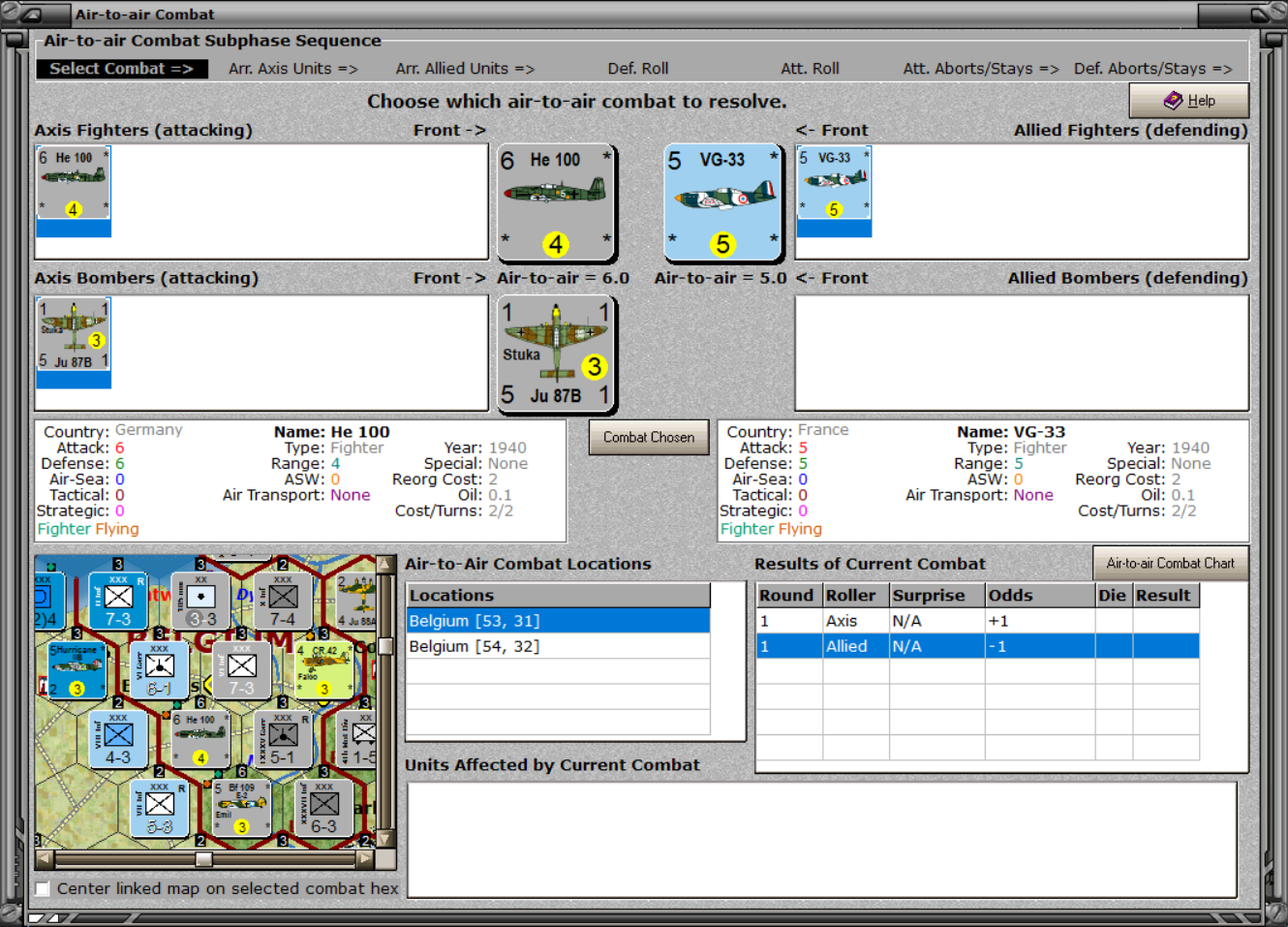Click the He 100 counter on the map
The image size is (1288, 927).
point(200,739)
